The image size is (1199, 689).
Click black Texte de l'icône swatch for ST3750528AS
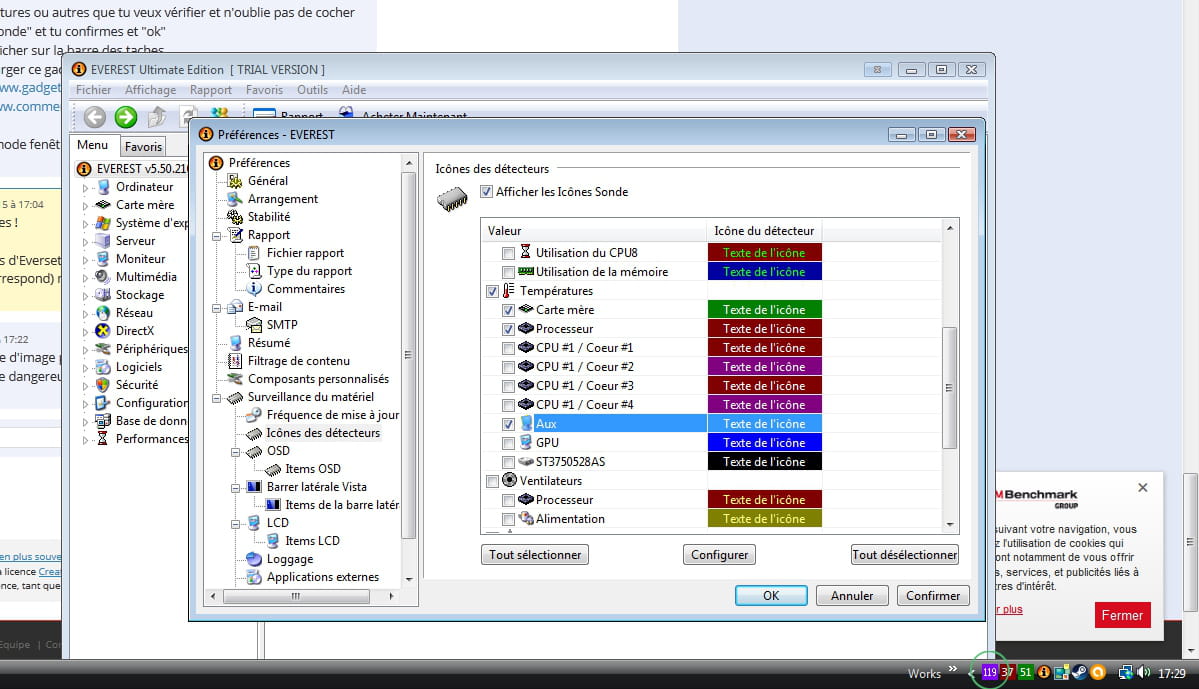point(764,462)
